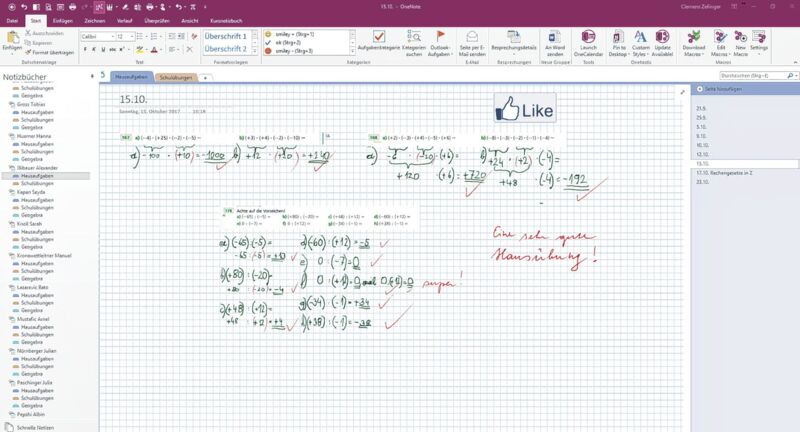
Task: Click An Word senden icon
Action: pos(554,43)
